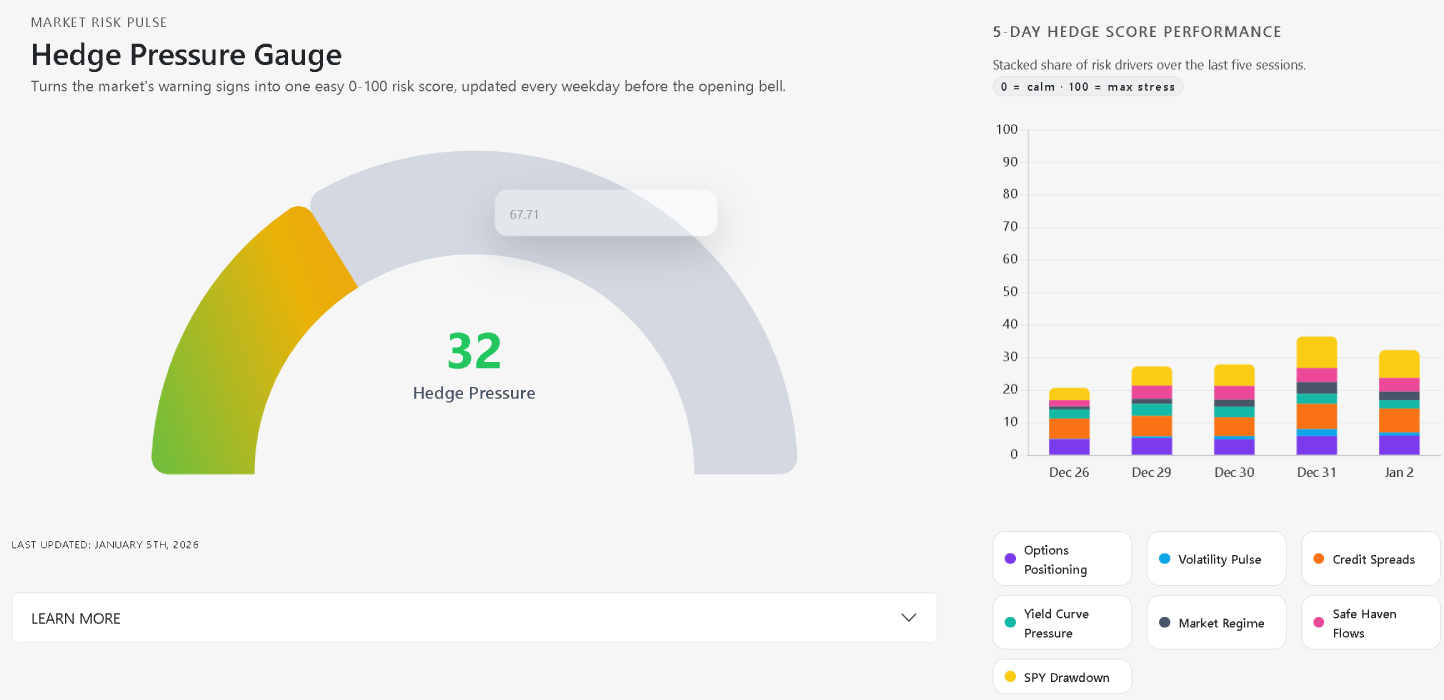Toggle Options Positioning legend series
1444x700 pixels.
[1062, 559]
